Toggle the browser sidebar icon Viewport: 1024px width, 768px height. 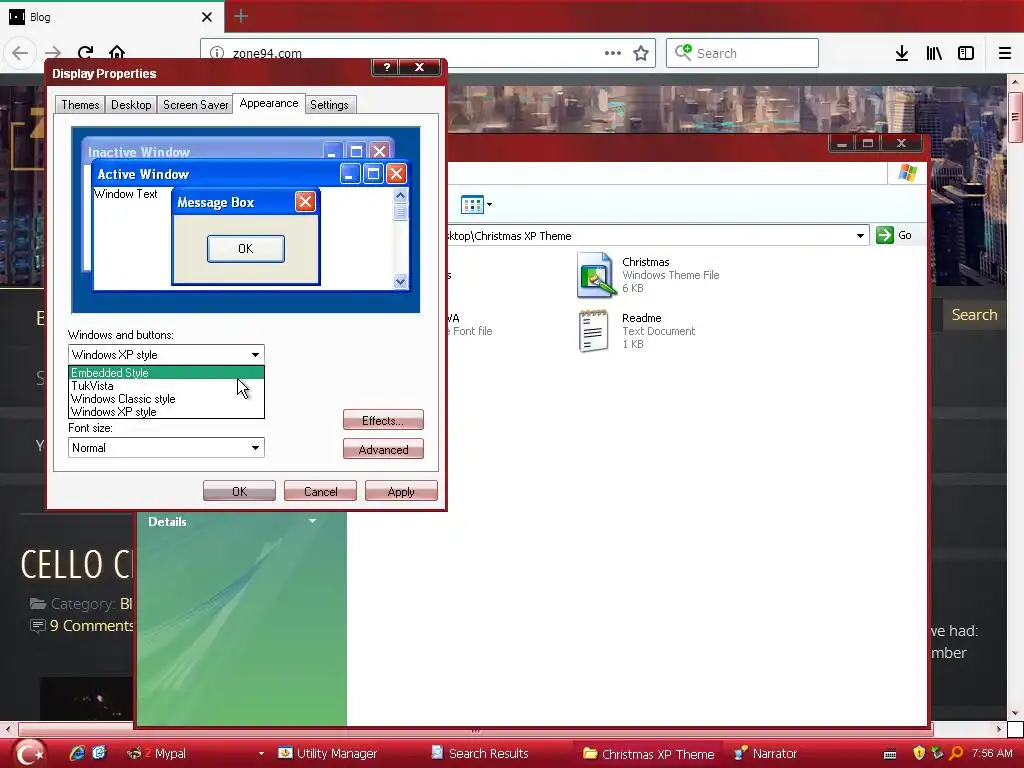pyautogui.click(x=966, y=53)
